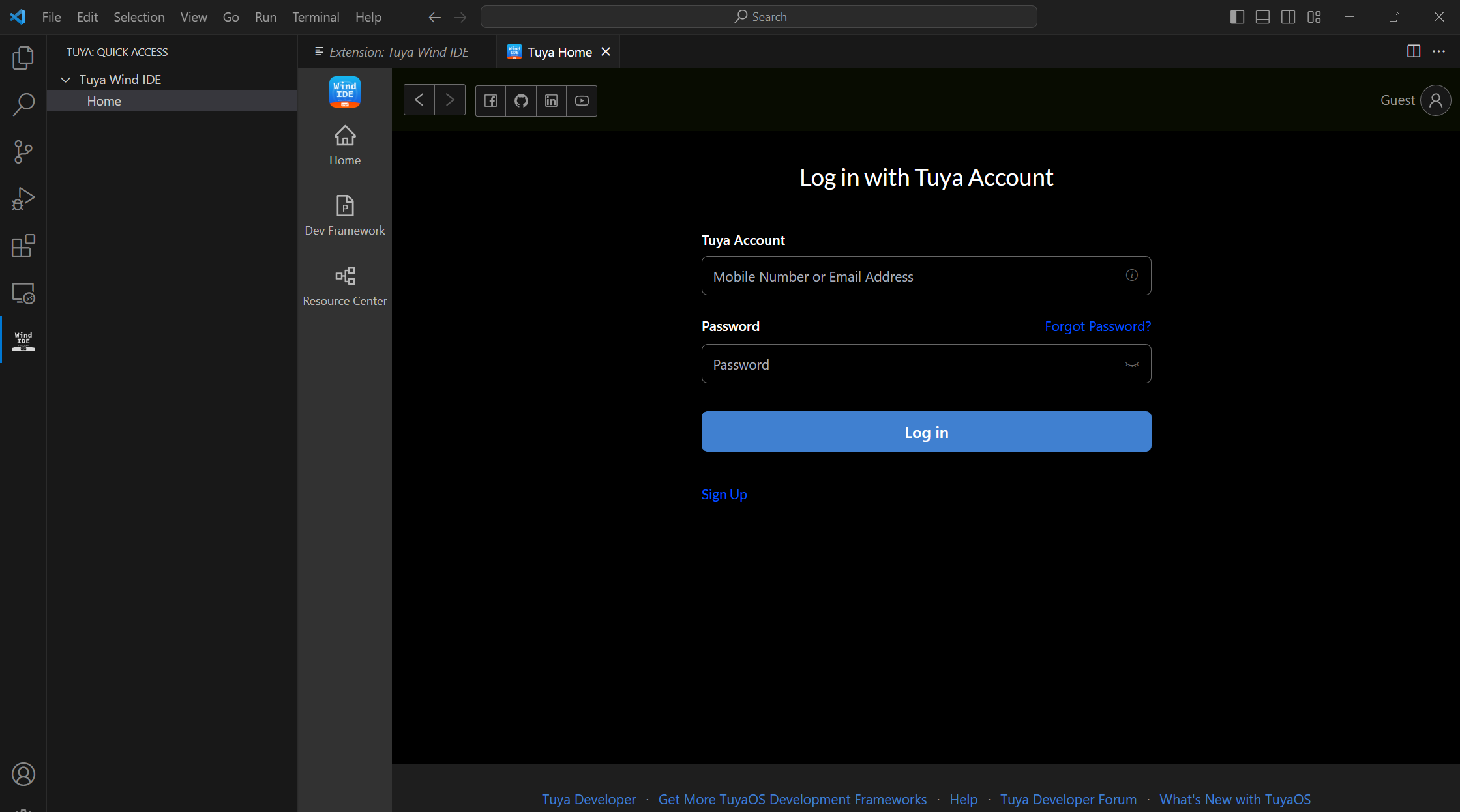Open the Selection menu

pyautogui.click(x=139, y=17)
